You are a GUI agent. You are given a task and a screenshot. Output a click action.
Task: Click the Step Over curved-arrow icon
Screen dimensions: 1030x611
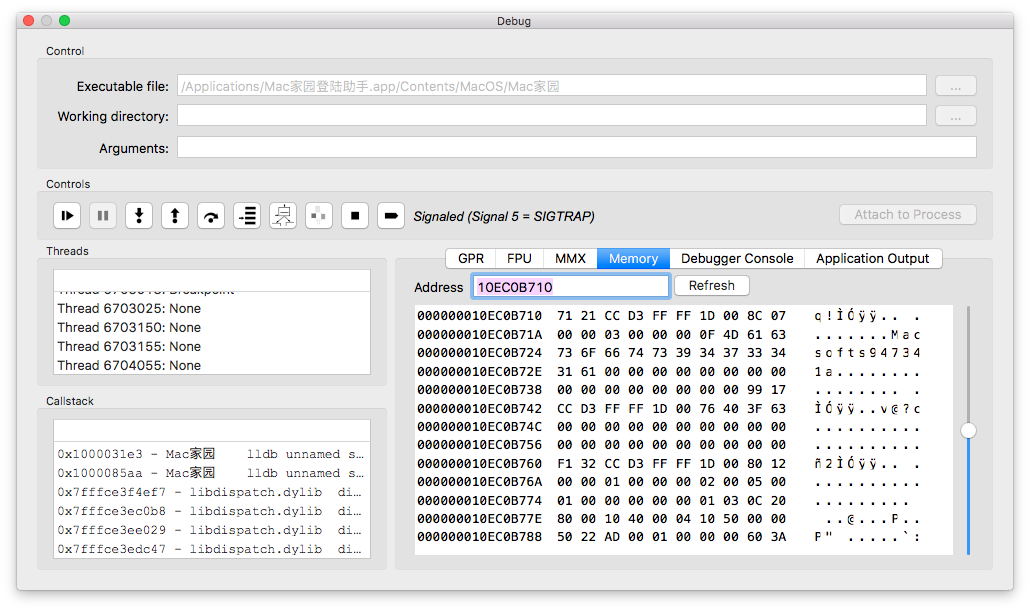click(x=211, y=215)
